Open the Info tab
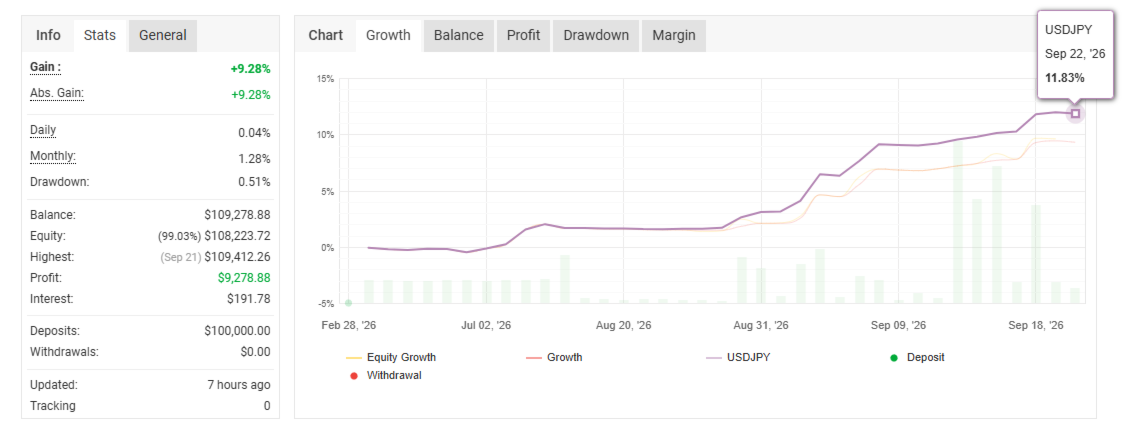1124x429 pixels. [x=49, y=35]
